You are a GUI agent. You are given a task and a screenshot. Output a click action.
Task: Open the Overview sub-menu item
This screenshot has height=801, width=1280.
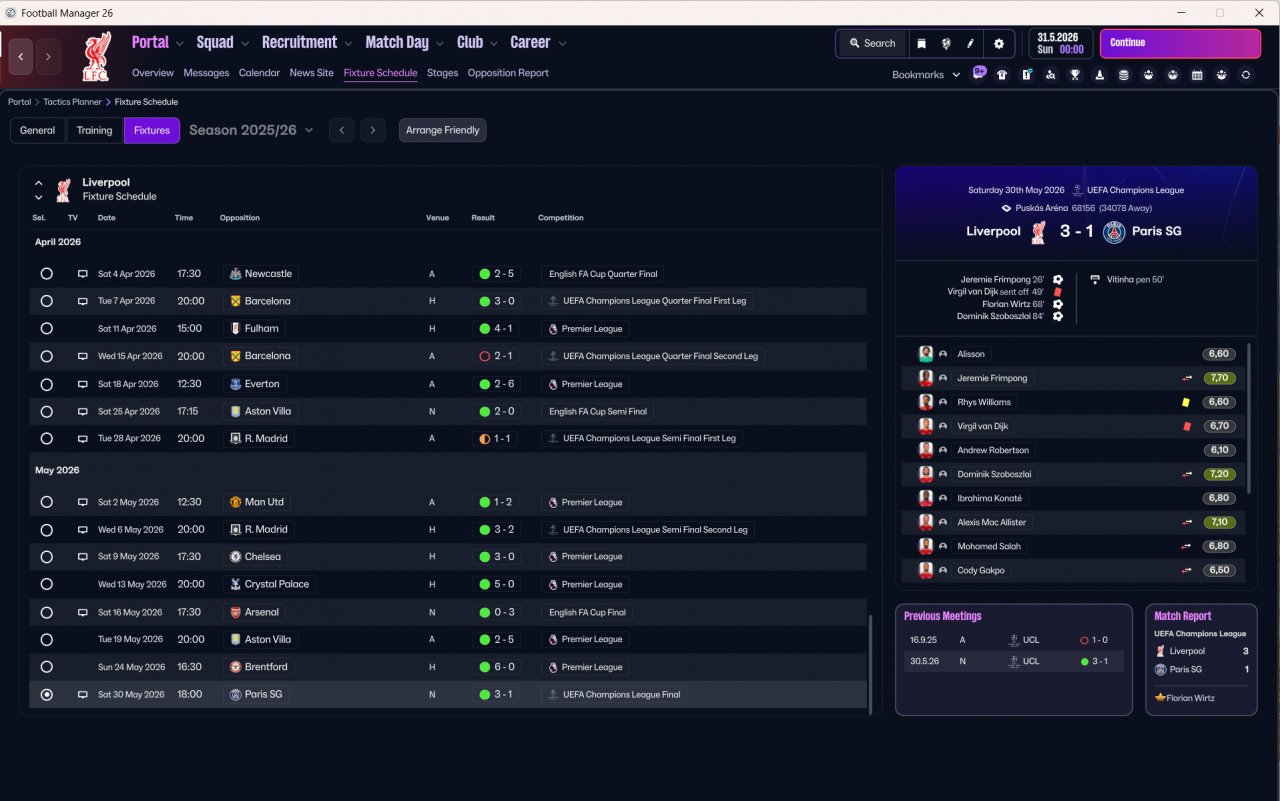(x=153, y=73)
